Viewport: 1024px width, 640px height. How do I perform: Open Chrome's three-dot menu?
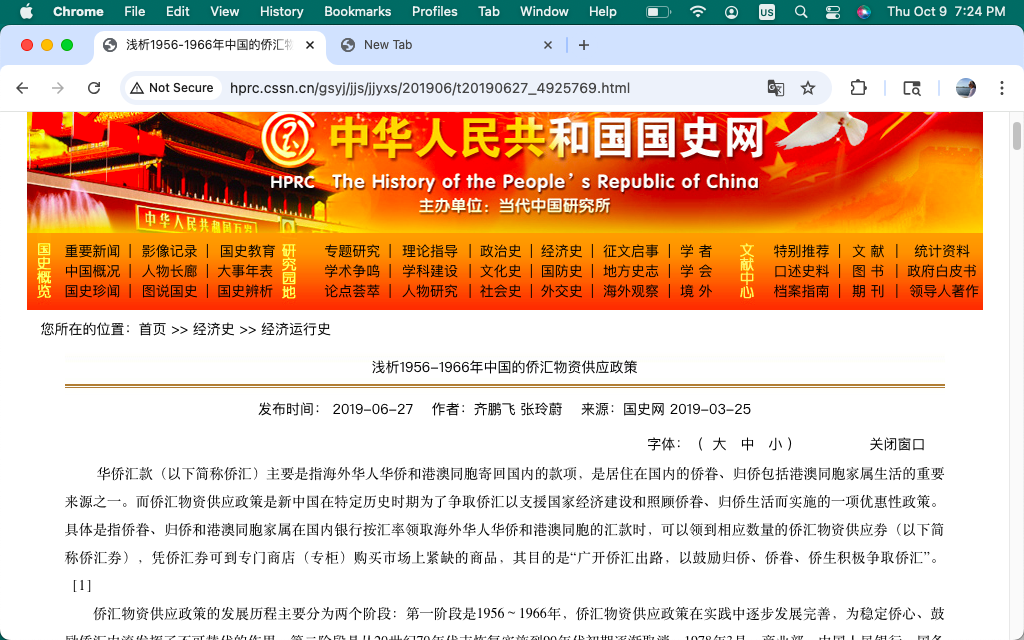1002,88
